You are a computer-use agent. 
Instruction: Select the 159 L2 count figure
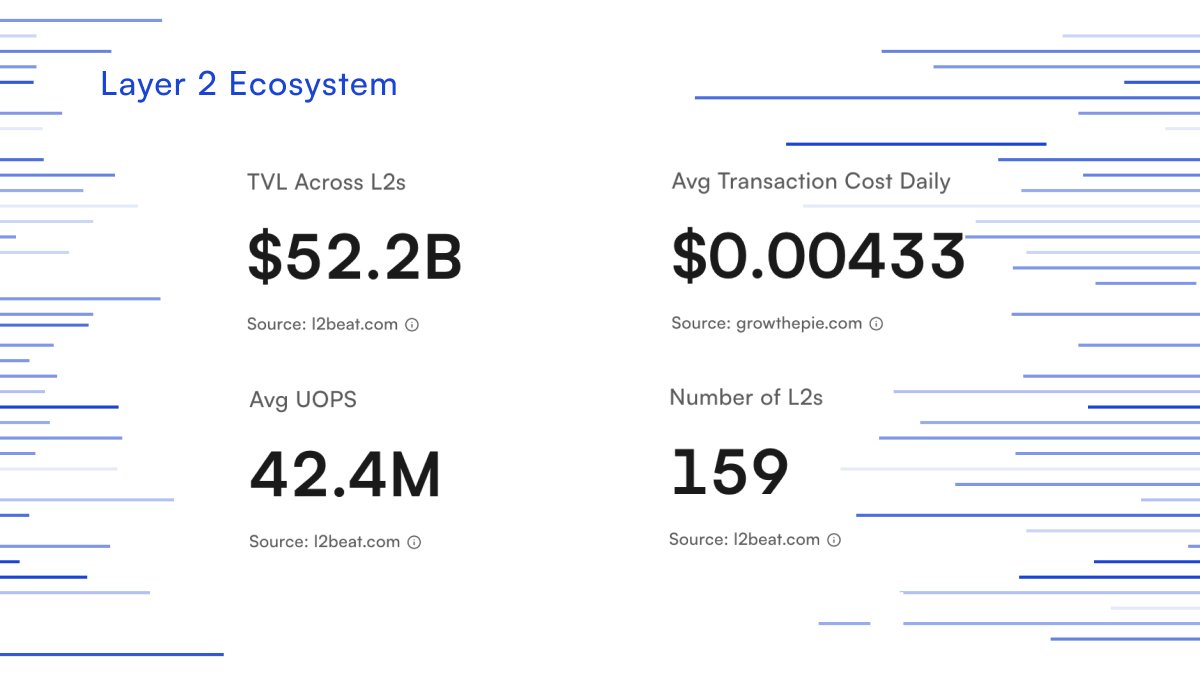coord(729,472)
